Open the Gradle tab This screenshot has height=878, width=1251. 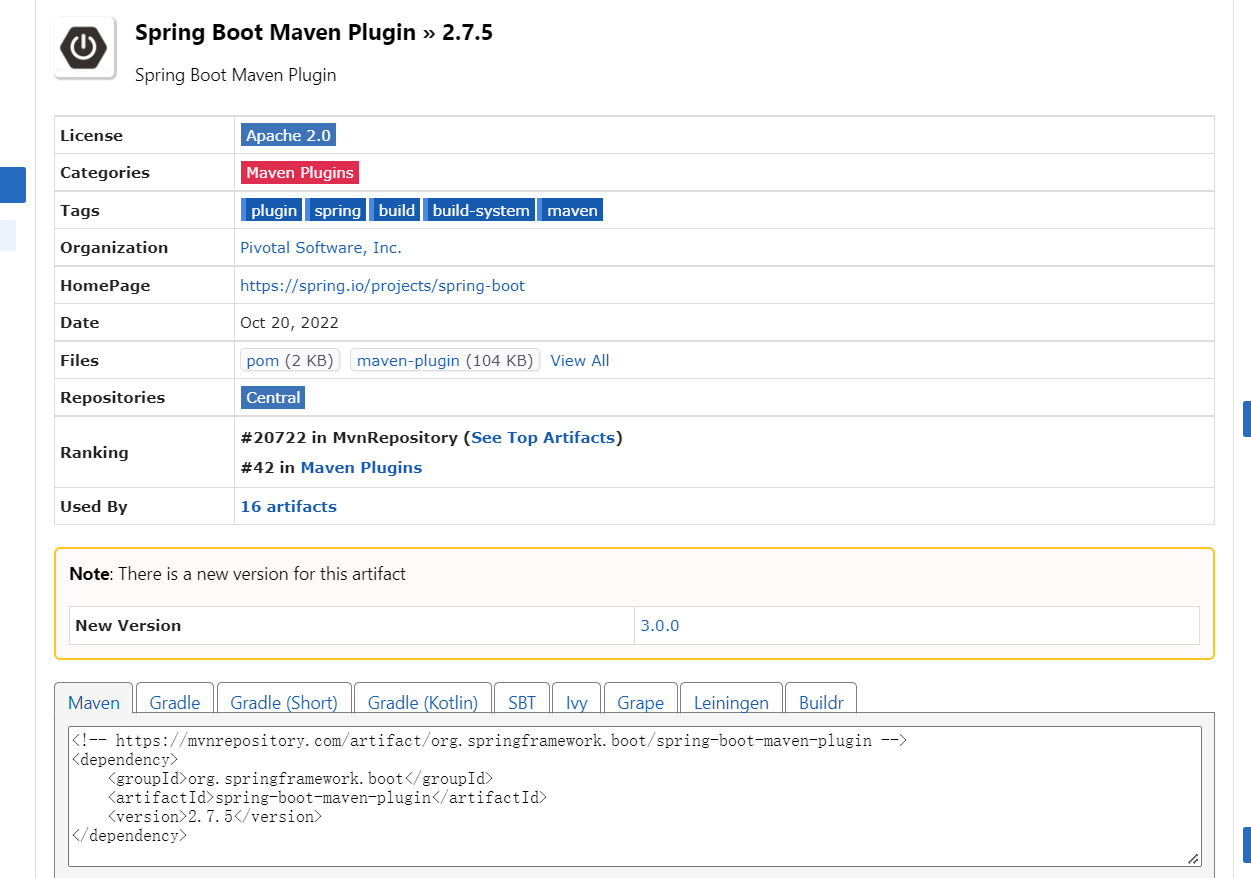tap(175, 703)
